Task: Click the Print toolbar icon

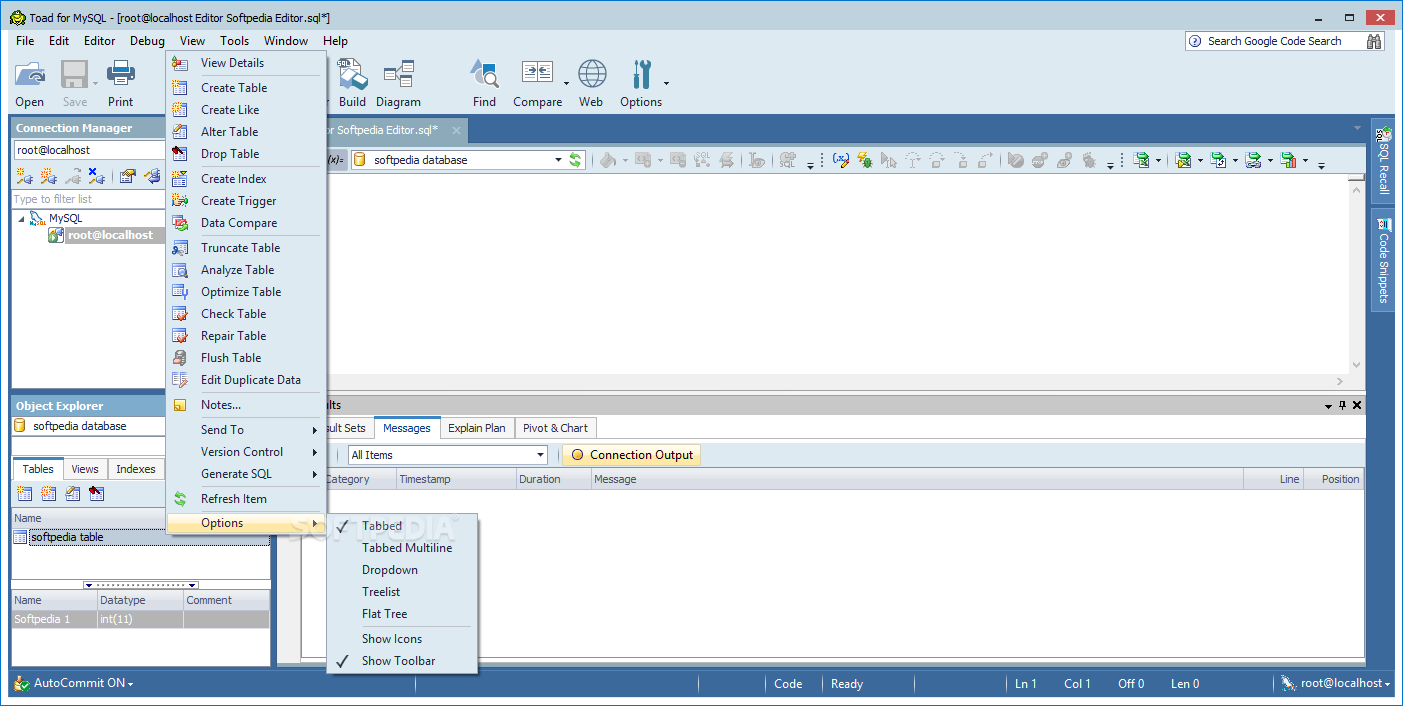Action: 121,75
